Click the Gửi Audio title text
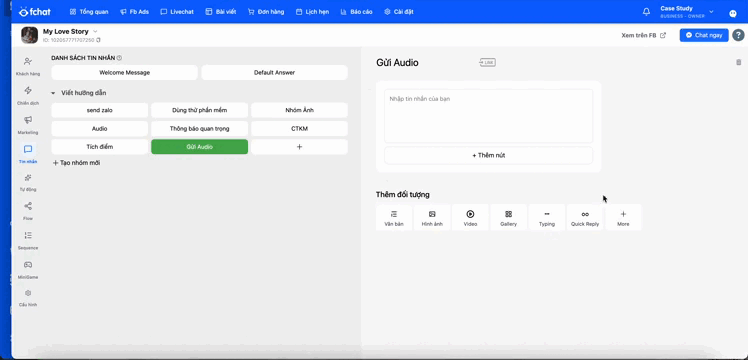Screen dimensions: 748x360 click(397, 62)
